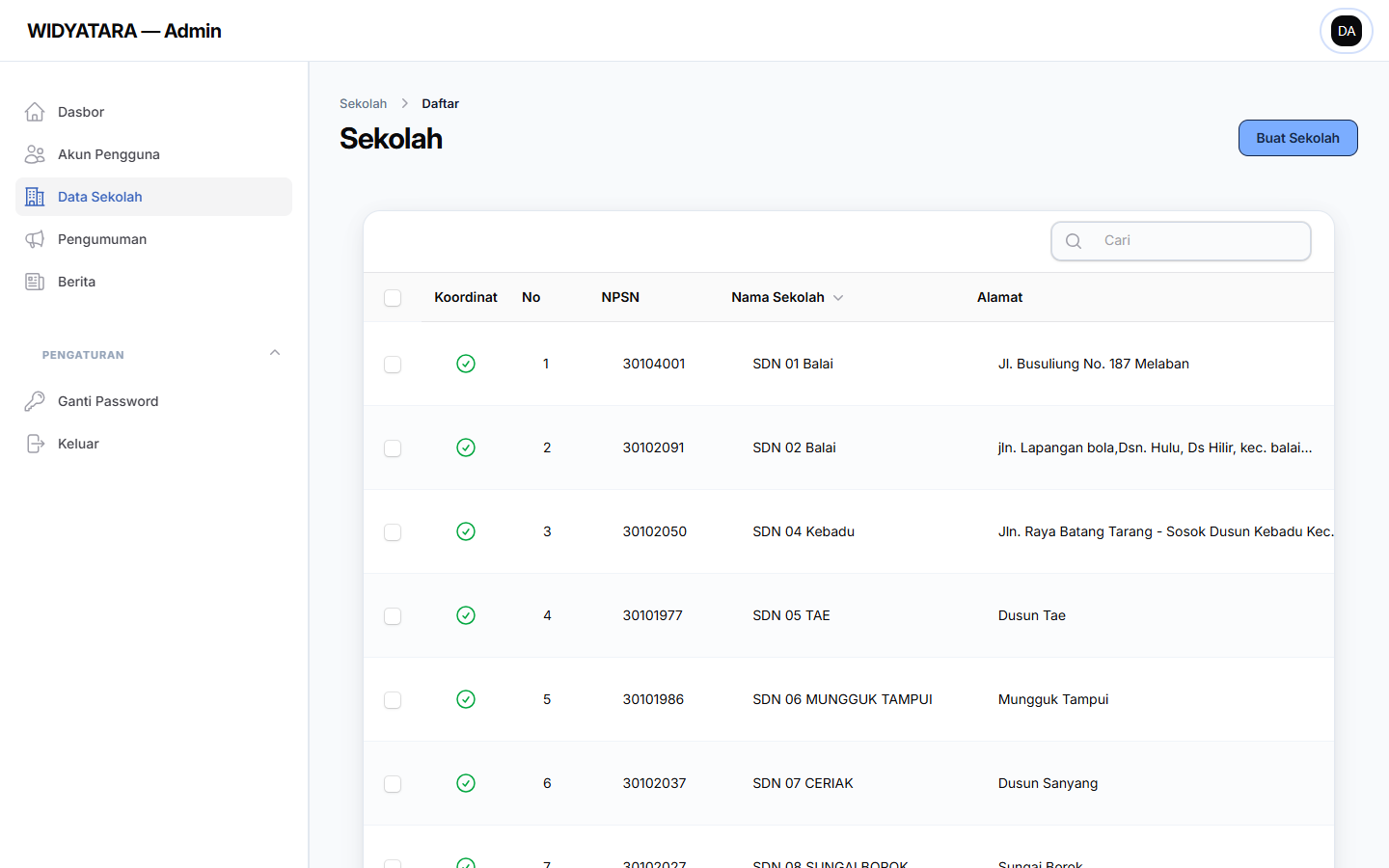Click coordinate check icon for SDN 05 TAE

coord(466,615)
